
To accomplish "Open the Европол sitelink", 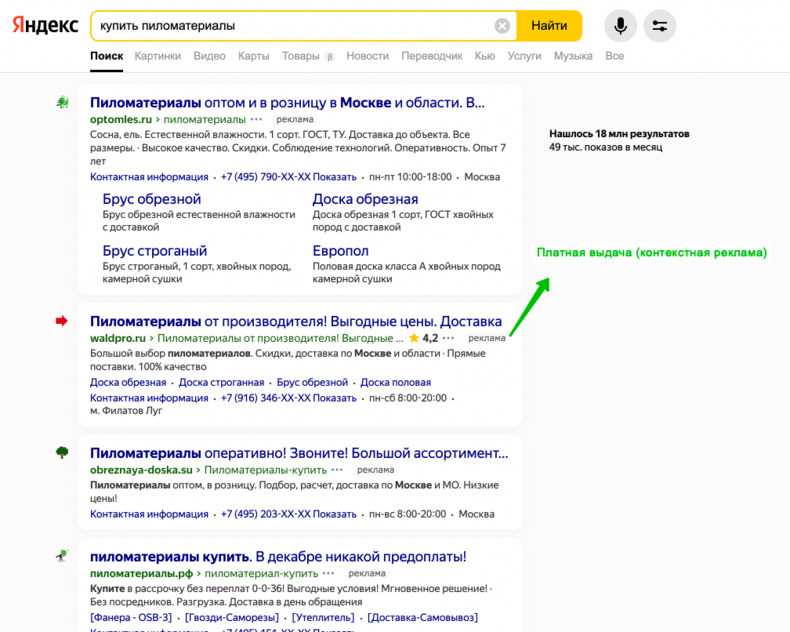I will 341,251.
